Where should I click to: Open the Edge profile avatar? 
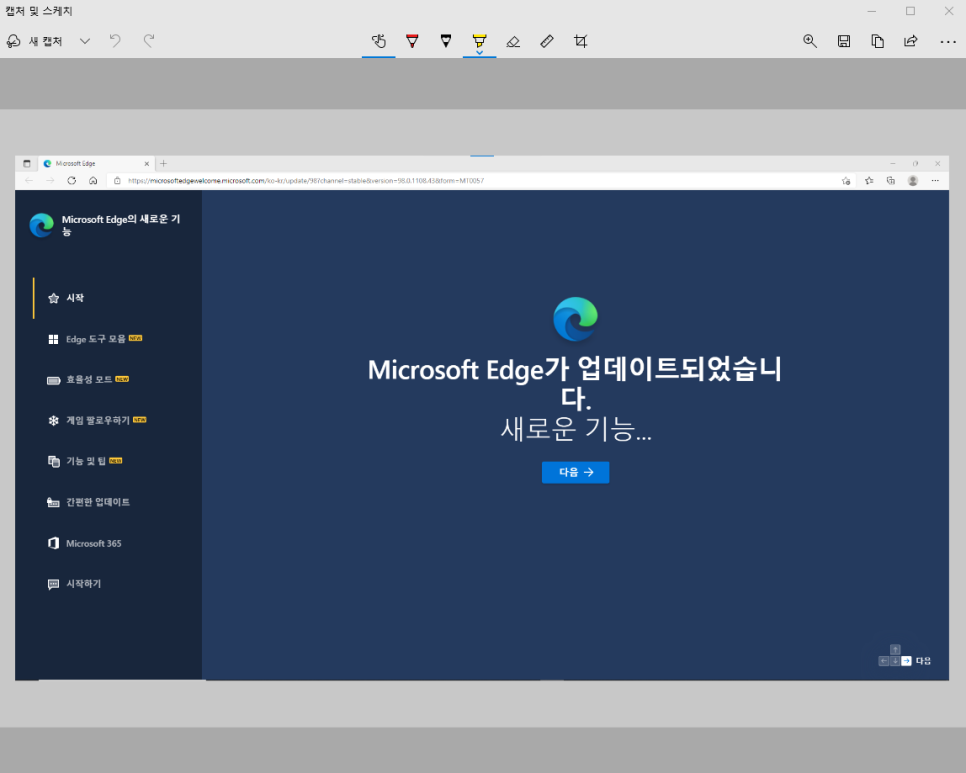pyautogui.click(x=913, y=180)
